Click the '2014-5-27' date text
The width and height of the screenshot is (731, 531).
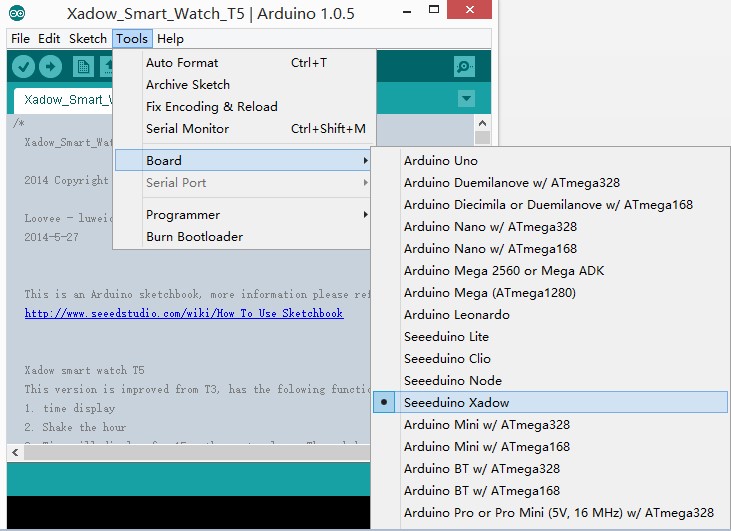click(x=51, y=237)
